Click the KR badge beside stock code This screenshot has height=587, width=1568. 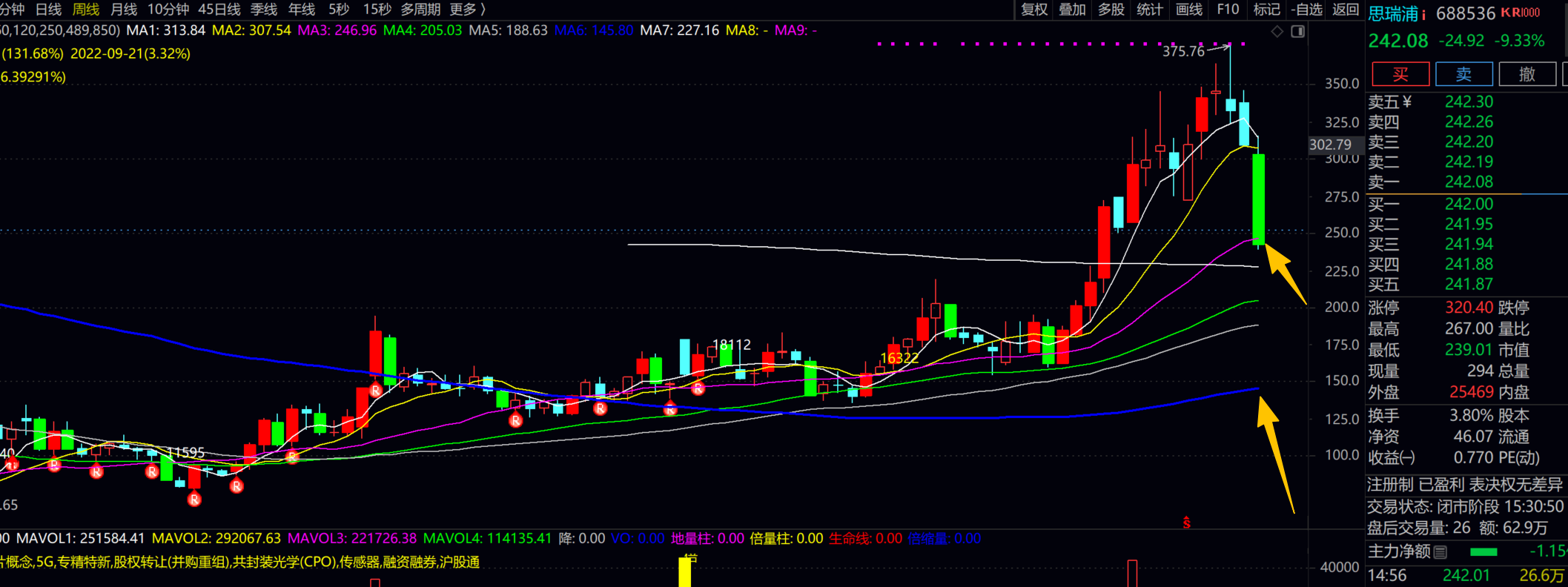pyautogui.click(x=1521, y=13)
